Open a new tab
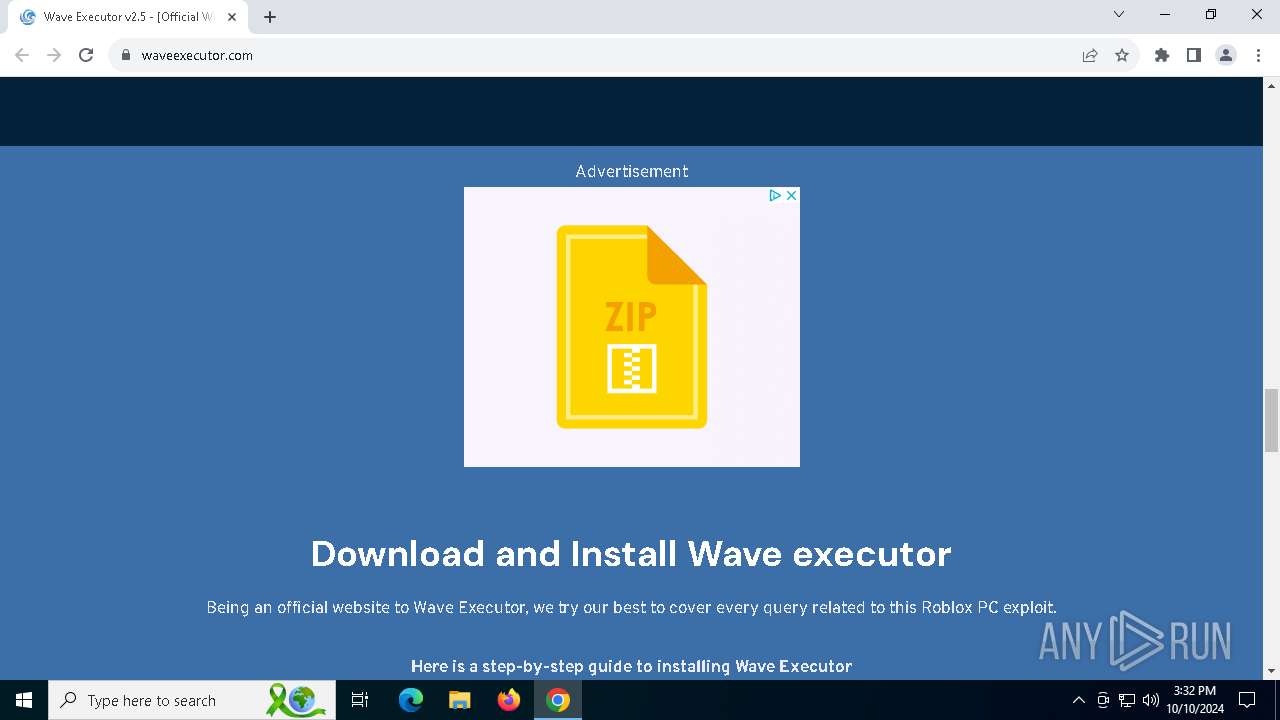Image resolution: width=1280 pixels, height=720 pixels. tap(270, 17)
